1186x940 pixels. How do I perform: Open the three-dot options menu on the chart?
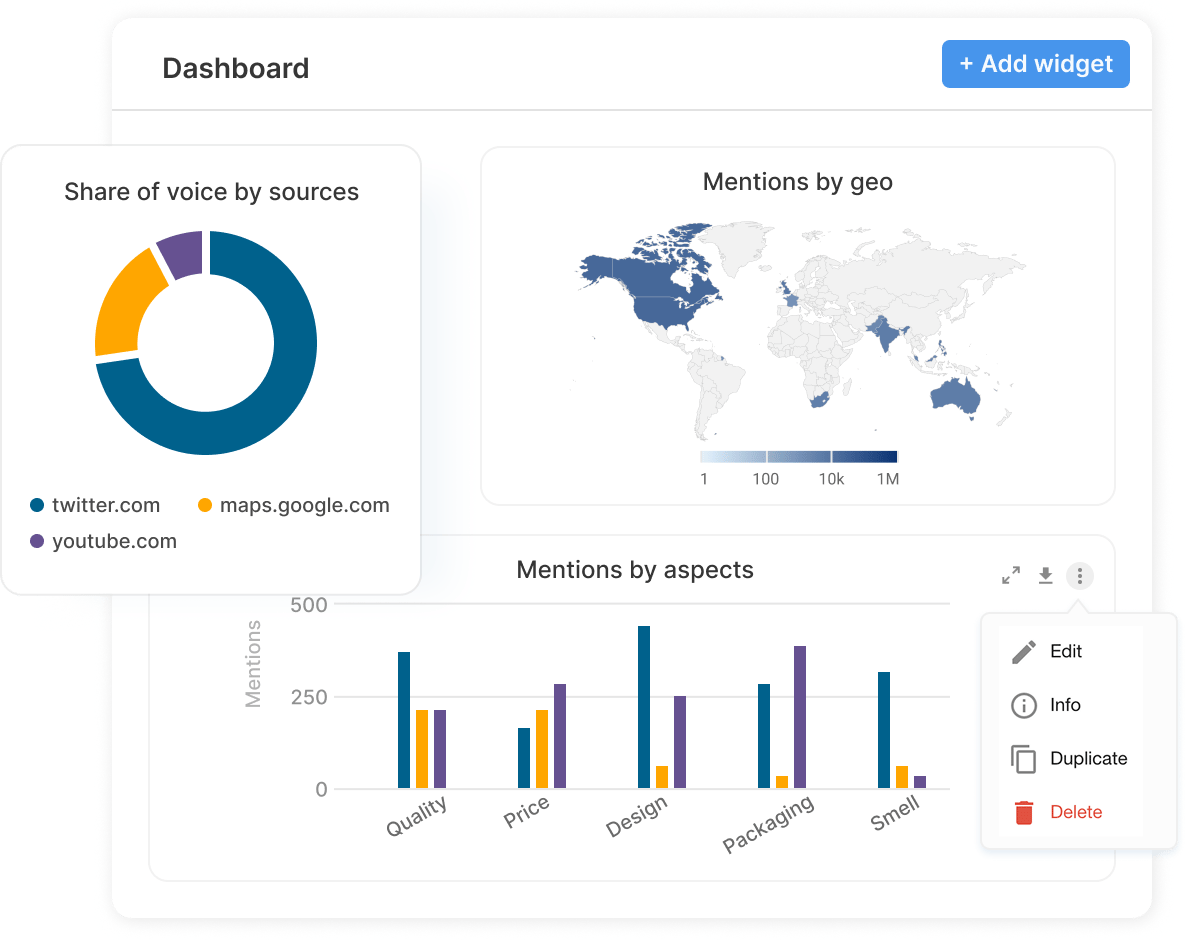1079,575
